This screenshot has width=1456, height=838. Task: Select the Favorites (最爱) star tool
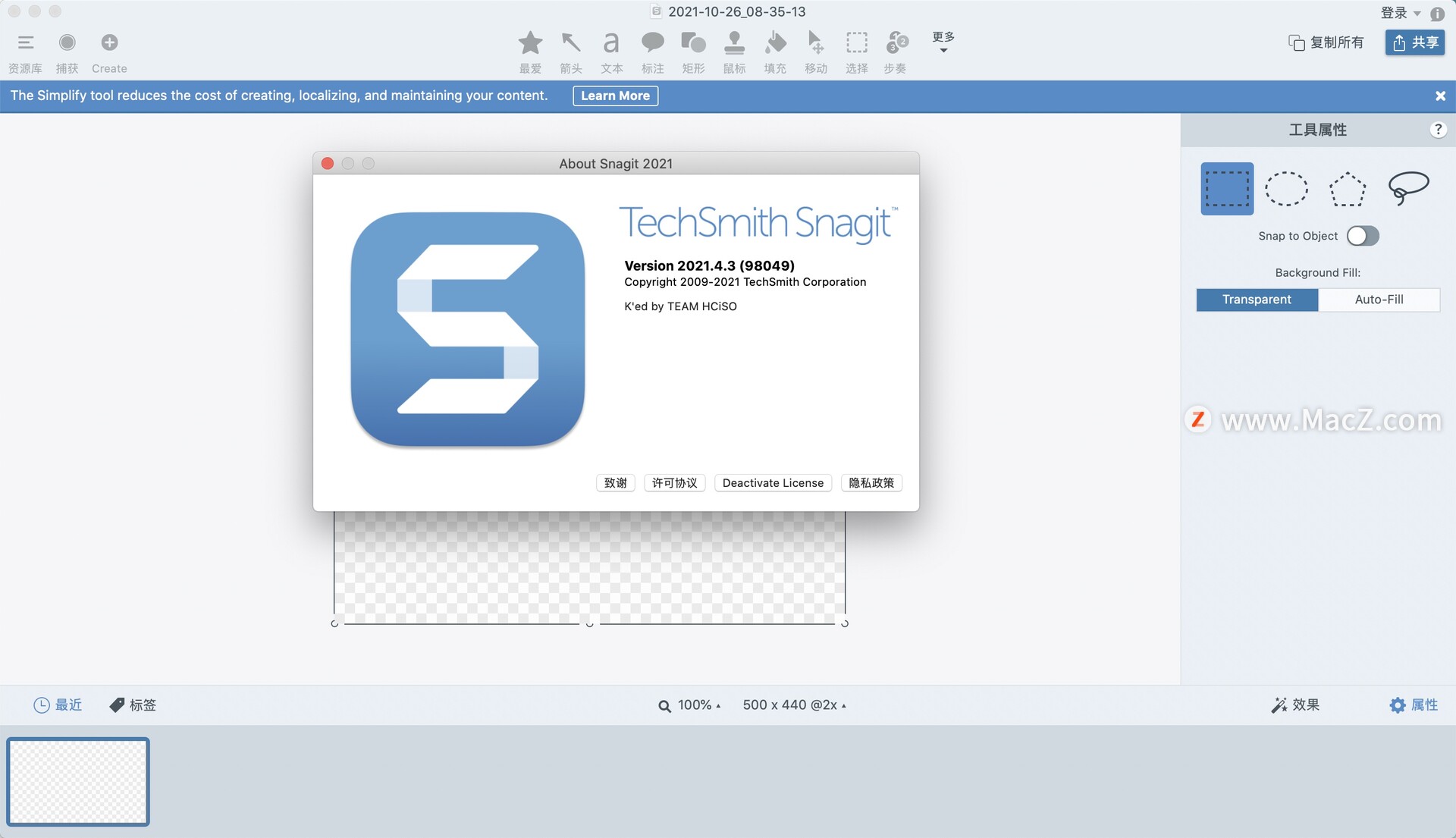530,52
